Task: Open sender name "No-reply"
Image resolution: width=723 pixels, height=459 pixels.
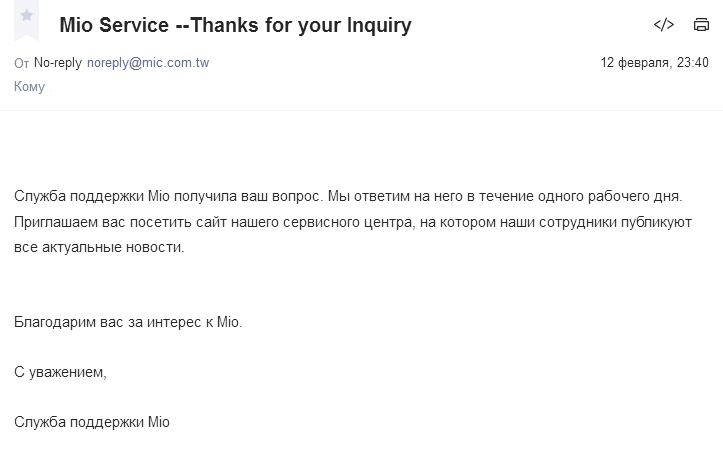Action: [58, 63]
